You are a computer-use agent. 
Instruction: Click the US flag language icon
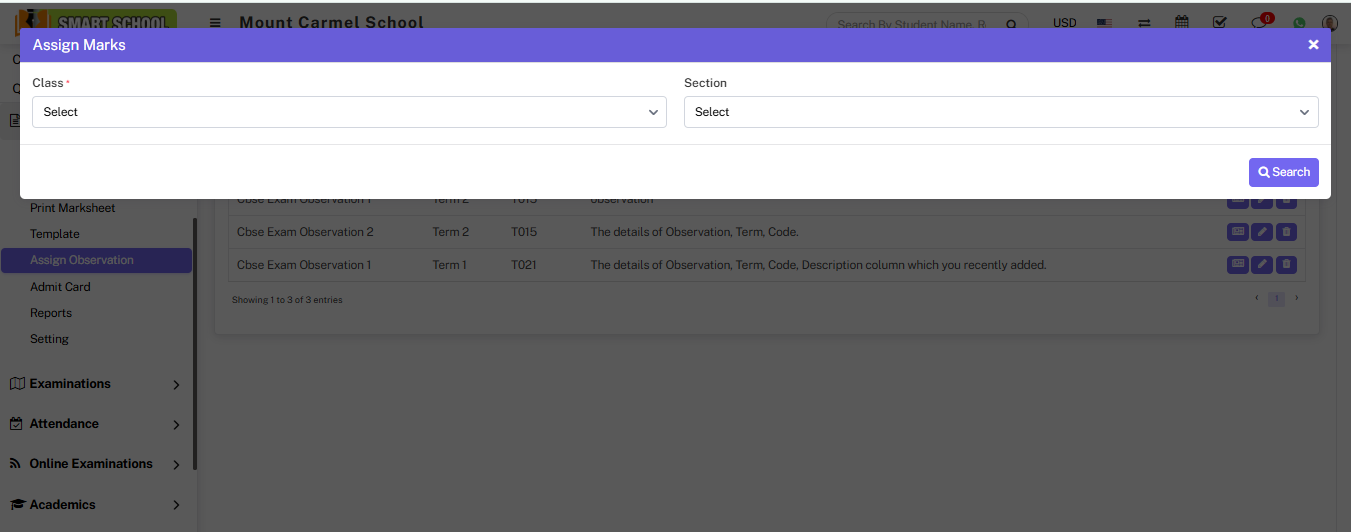1104,22
